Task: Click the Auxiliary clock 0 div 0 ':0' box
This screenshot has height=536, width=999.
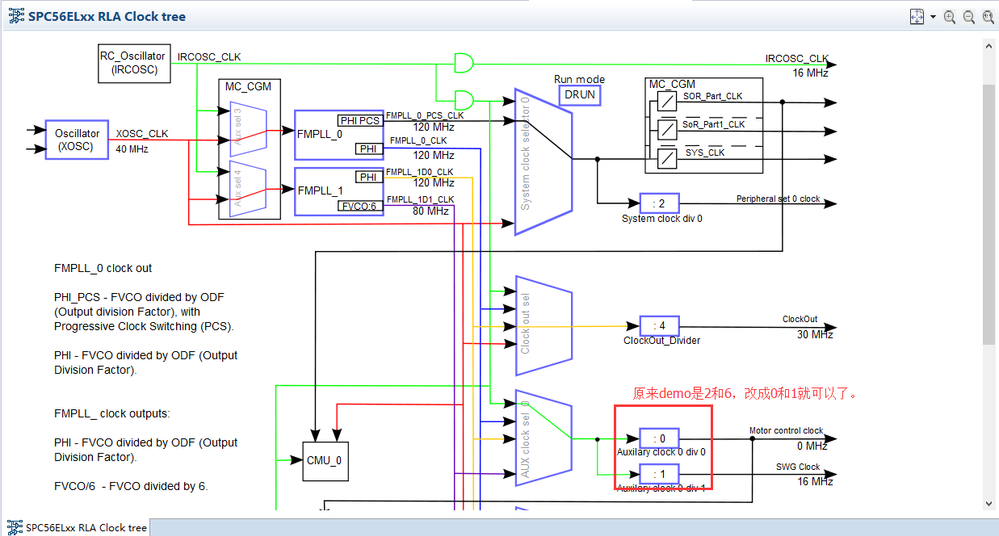Action: pos(659,438)
